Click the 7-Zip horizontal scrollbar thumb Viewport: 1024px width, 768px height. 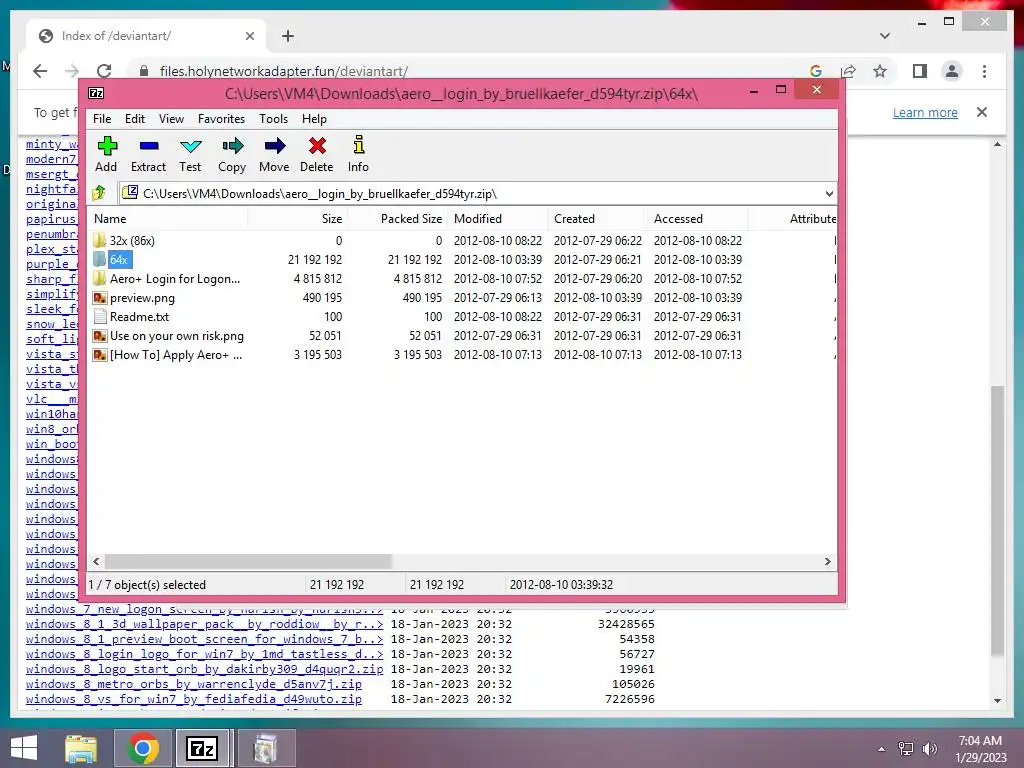click(248, 562)
